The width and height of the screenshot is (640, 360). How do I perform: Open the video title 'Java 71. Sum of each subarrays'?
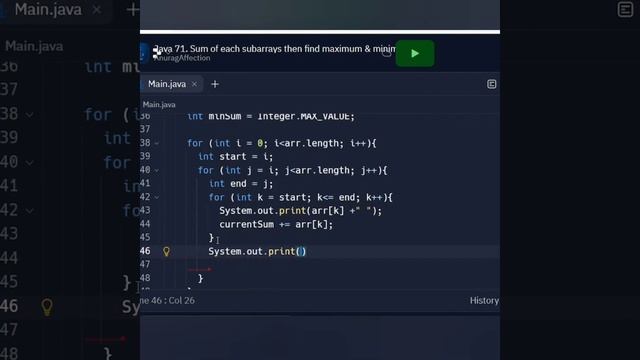274,49
